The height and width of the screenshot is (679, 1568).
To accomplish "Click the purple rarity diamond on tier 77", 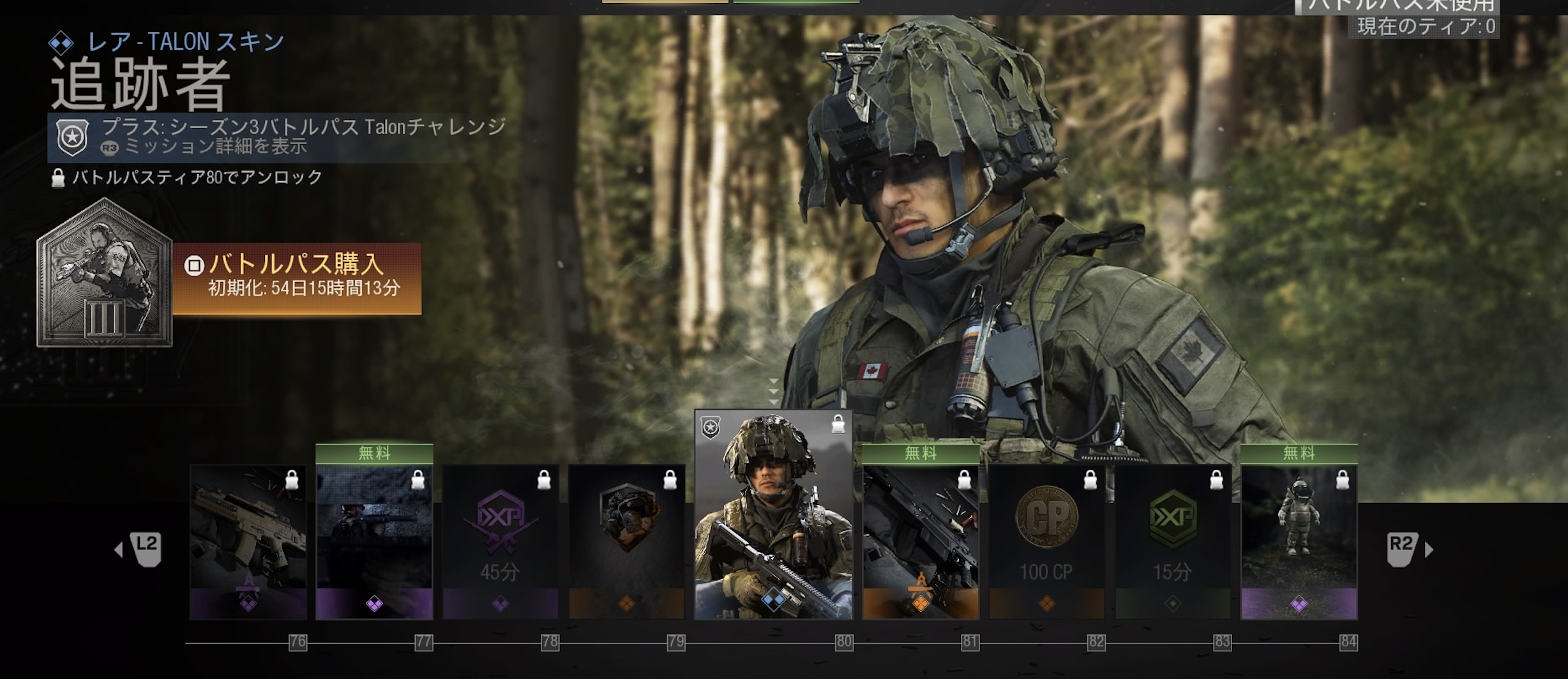I will (x=374, y=603).
